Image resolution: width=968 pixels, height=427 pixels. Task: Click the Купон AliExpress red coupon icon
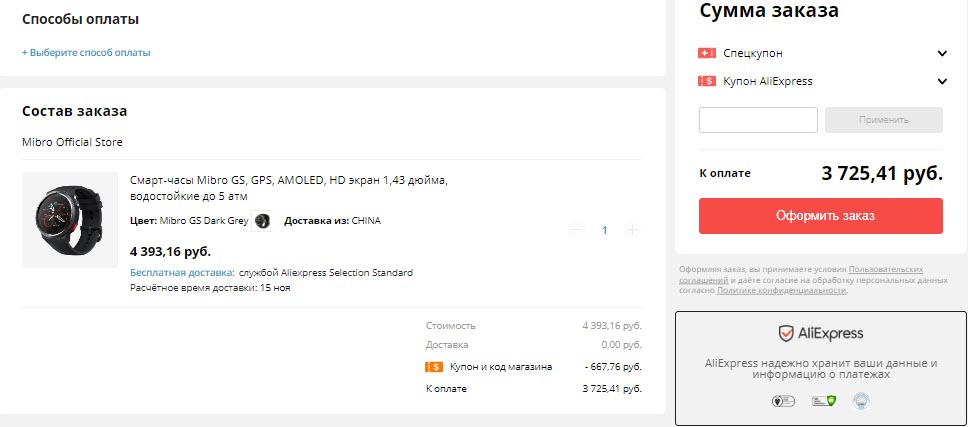point(707,81)
